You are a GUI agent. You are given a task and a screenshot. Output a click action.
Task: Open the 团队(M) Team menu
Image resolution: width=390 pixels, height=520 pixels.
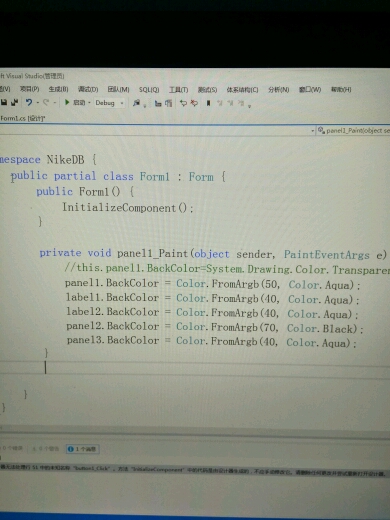pos(118,89)
